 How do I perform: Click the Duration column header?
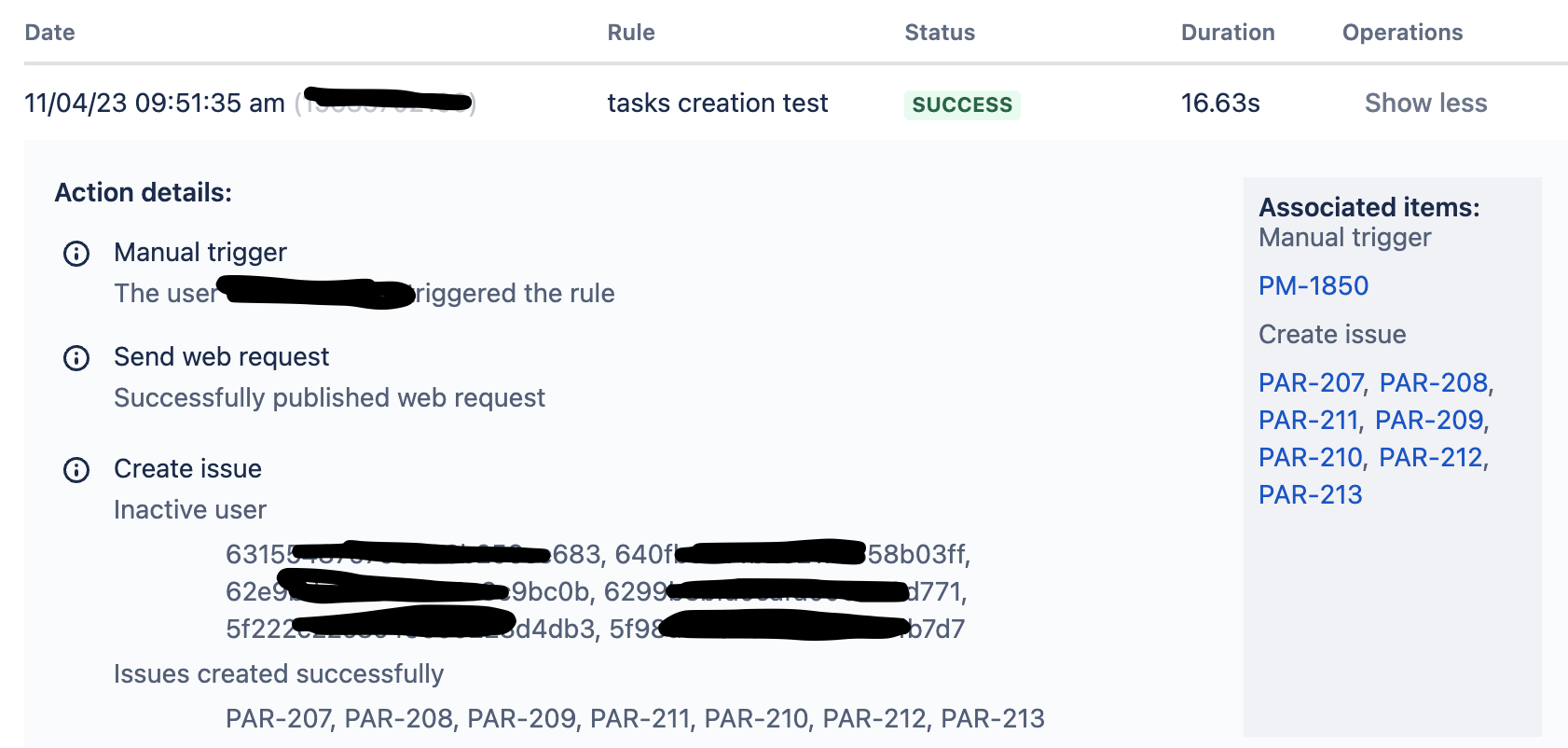[1228, 32]
